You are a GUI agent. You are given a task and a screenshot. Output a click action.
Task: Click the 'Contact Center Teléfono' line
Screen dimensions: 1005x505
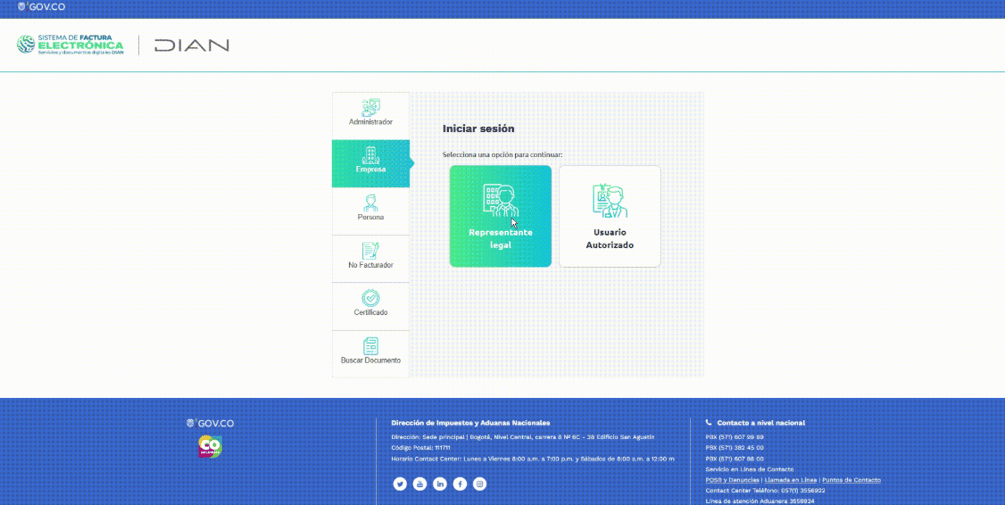click(x=765, y=490)
